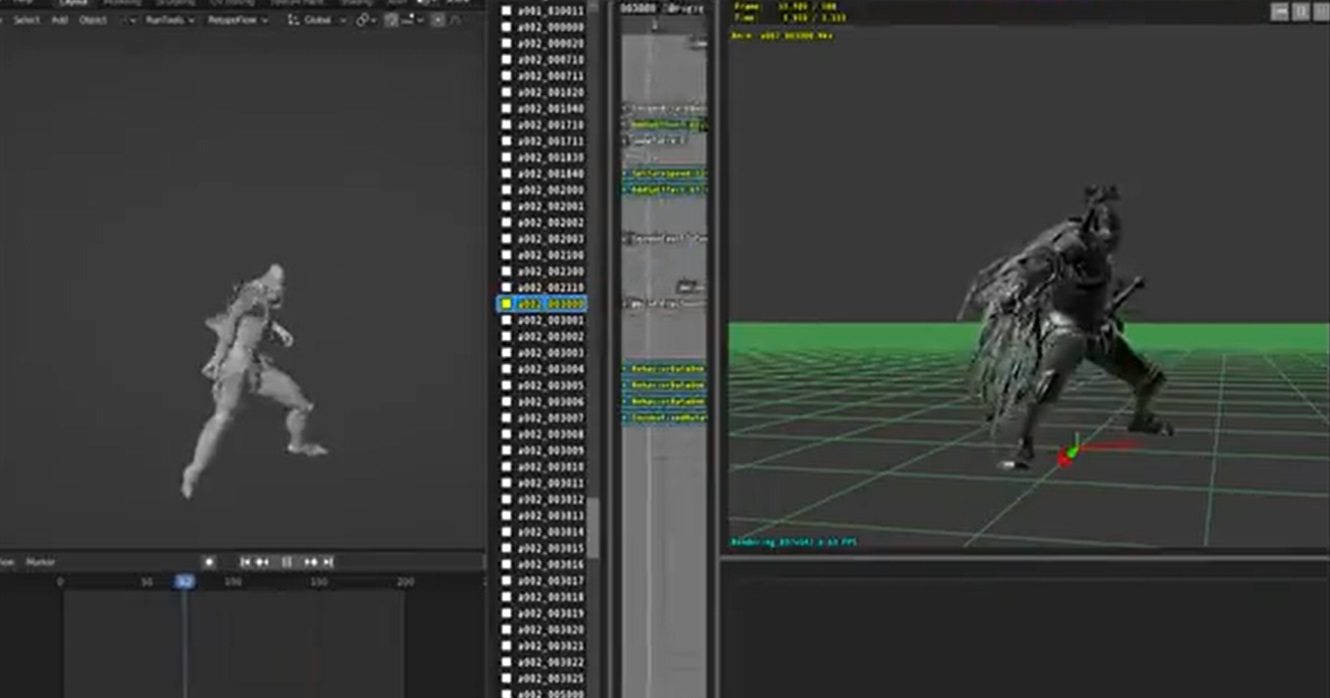Click the transform orientation icon beside Global
Viewport: 1330px width, 698px height.
coord(294,20)
